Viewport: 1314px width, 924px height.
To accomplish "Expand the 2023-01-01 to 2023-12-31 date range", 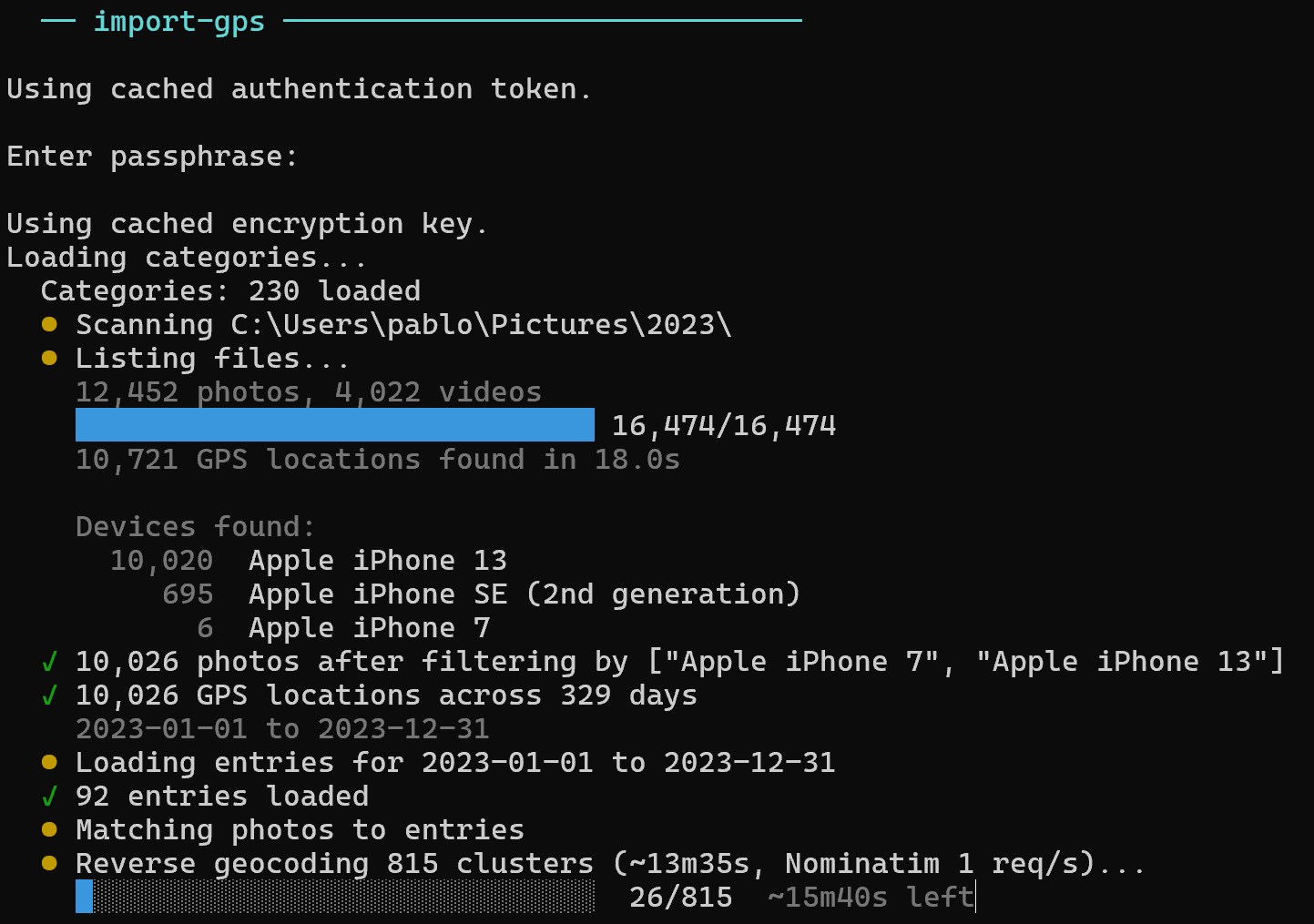I will click(x=281, y=728).
